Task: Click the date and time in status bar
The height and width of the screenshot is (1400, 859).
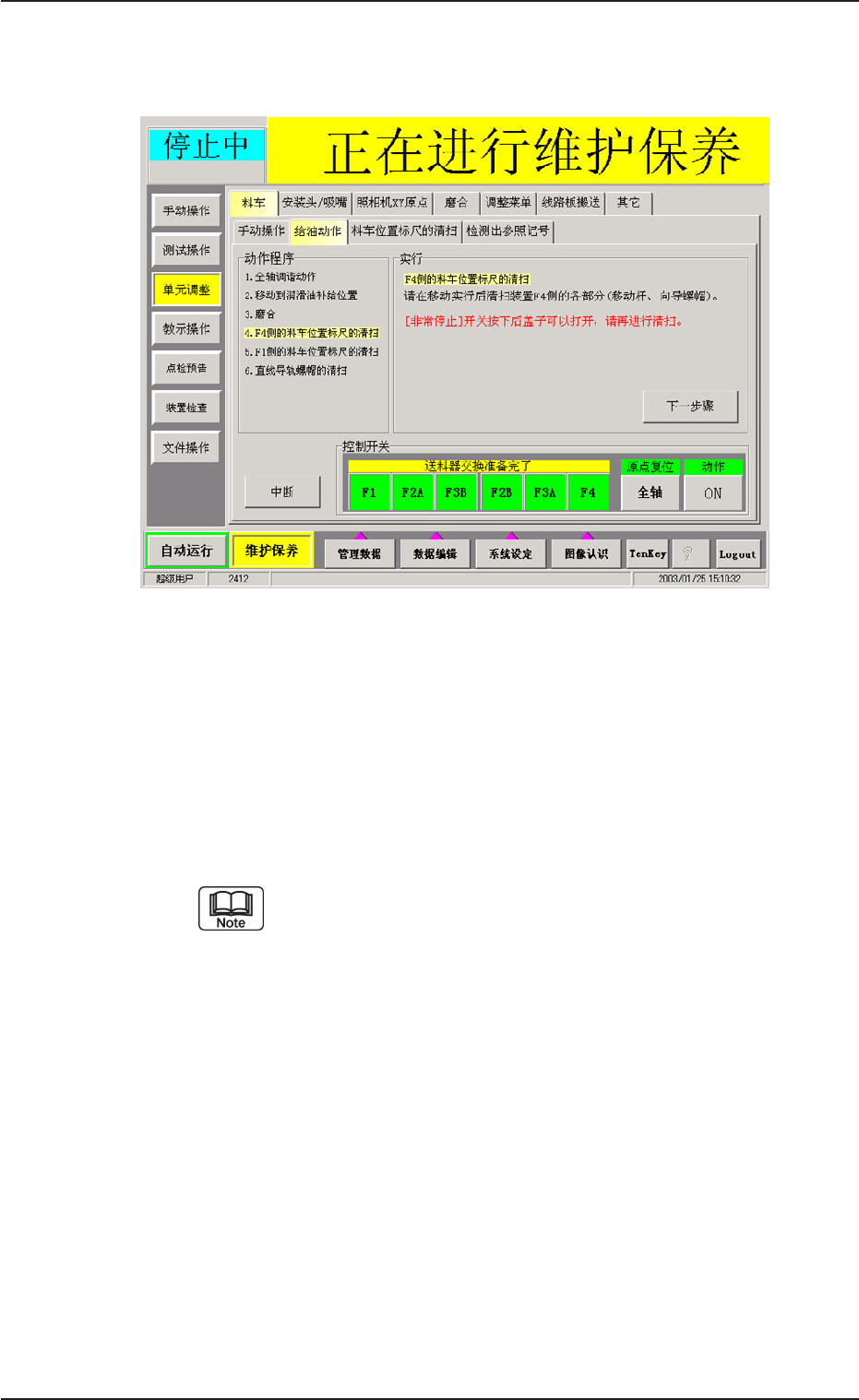Action: [699, 579]
